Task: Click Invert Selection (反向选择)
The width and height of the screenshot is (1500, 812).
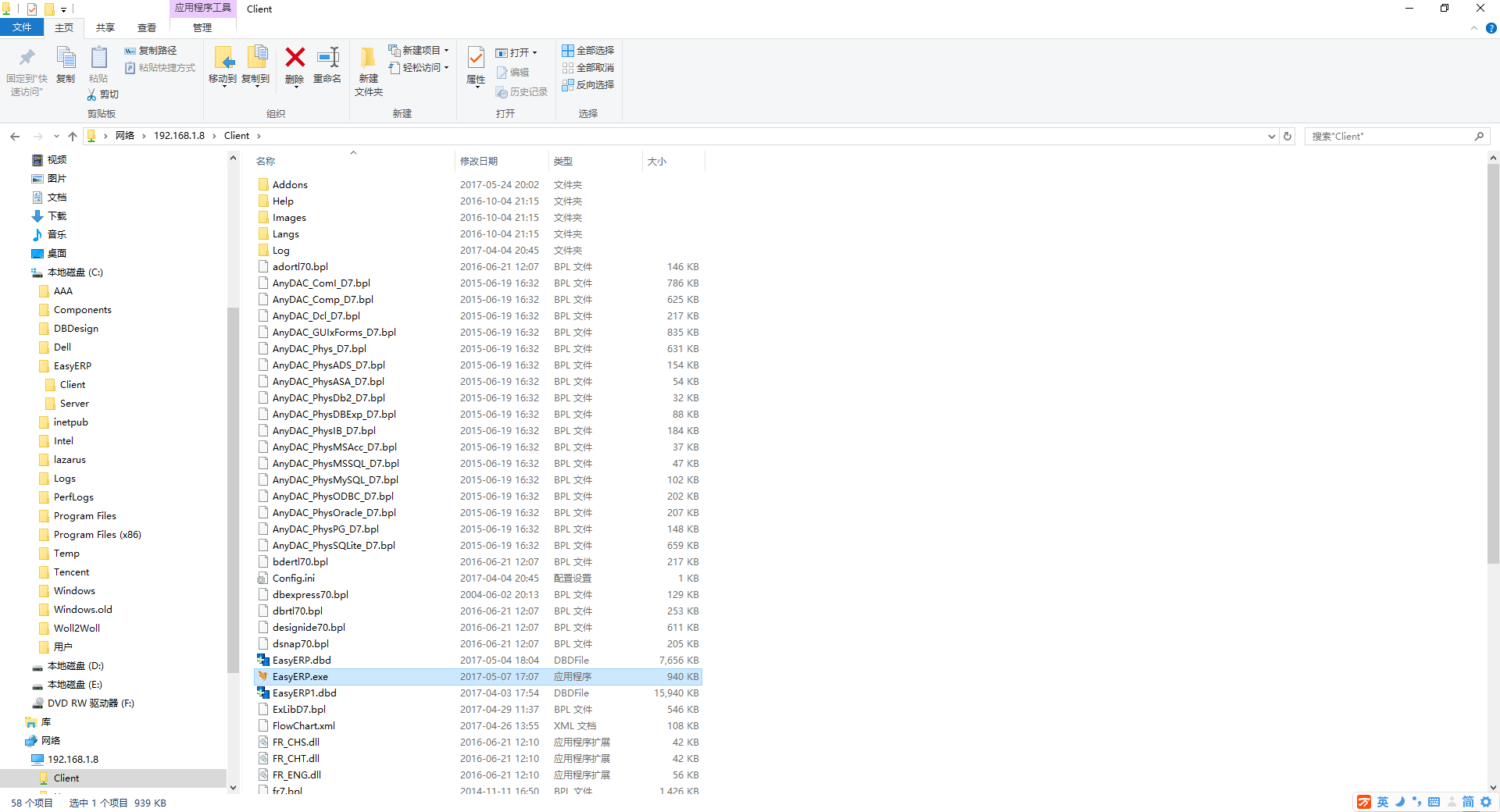Action: (x=588, y=85)
